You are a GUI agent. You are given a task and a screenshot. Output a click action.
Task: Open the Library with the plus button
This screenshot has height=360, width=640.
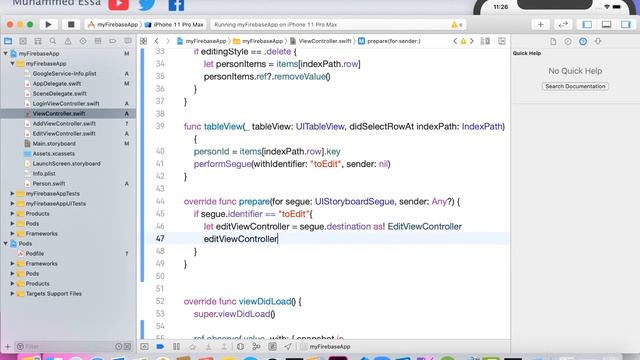(540, 24)
